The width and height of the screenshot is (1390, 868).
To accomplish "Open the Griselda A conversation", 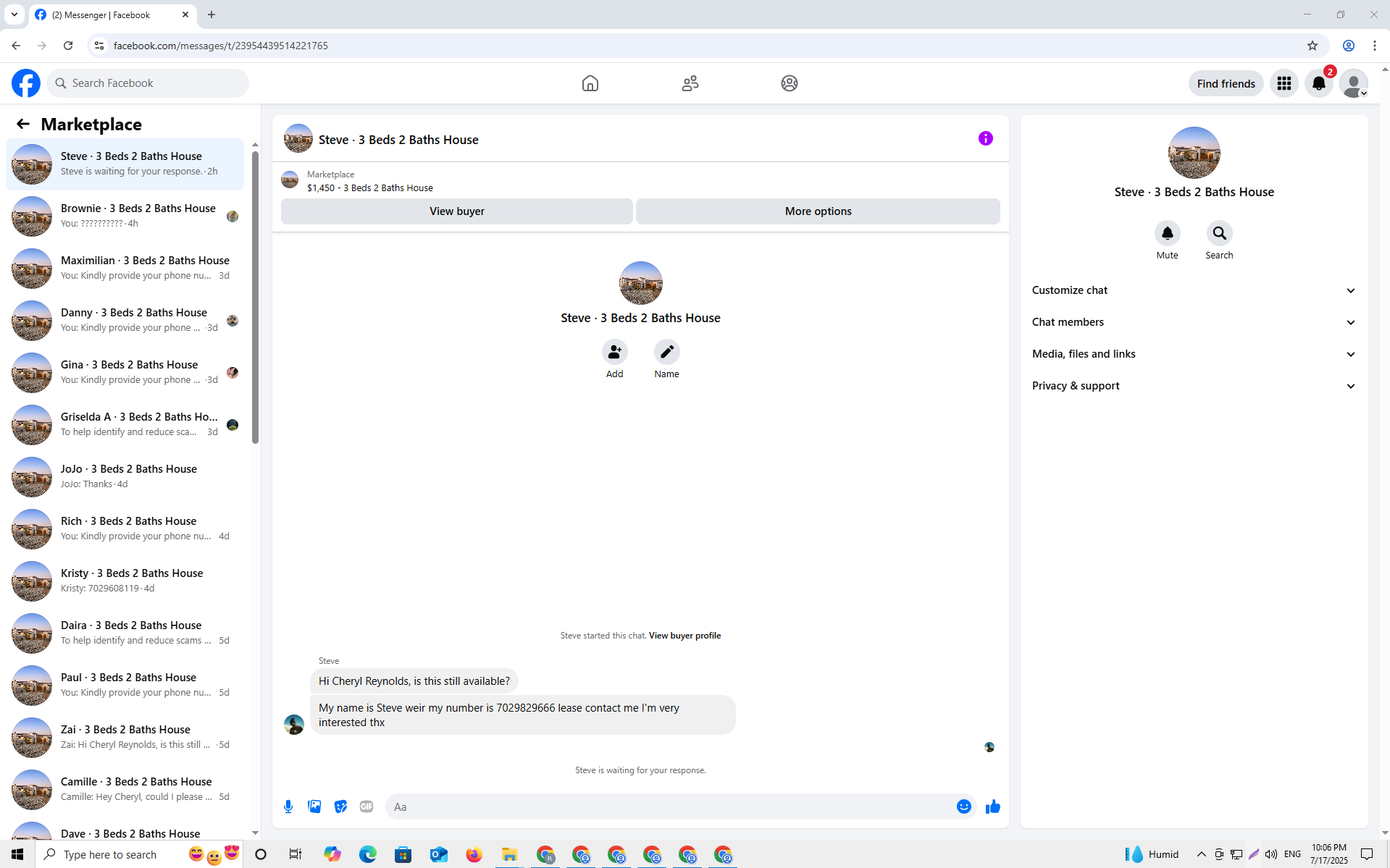I will pos(125,425).
